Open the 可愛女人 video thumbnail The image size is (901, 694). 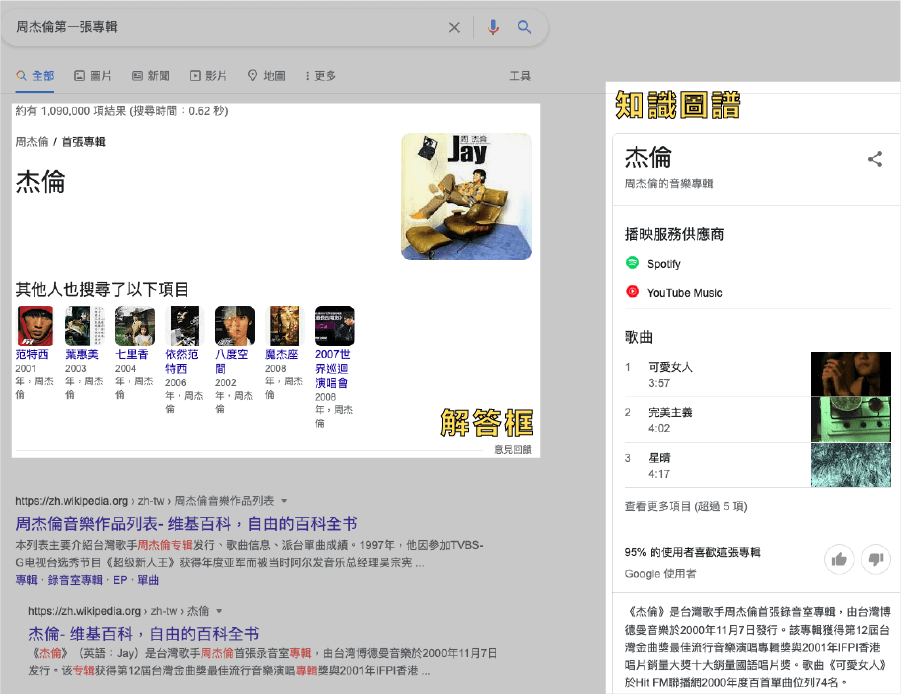point(850,374)
